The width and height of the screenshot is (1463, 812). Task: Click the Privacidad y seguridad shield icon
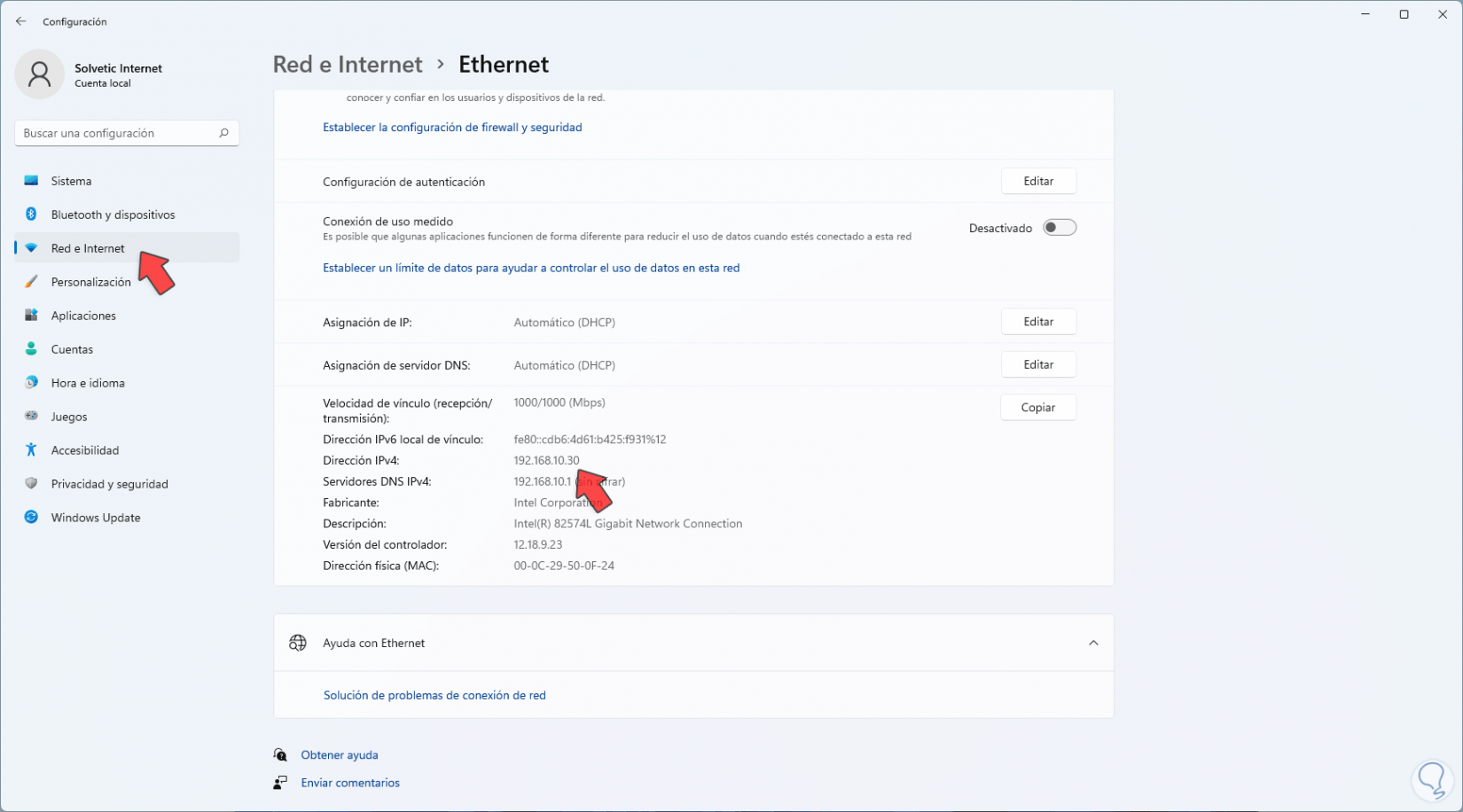(31, 484)
